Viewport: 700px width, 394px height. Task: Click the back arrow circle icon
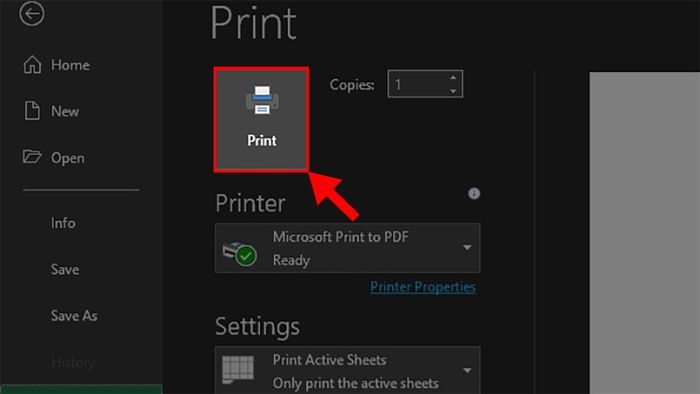(32, 13)
